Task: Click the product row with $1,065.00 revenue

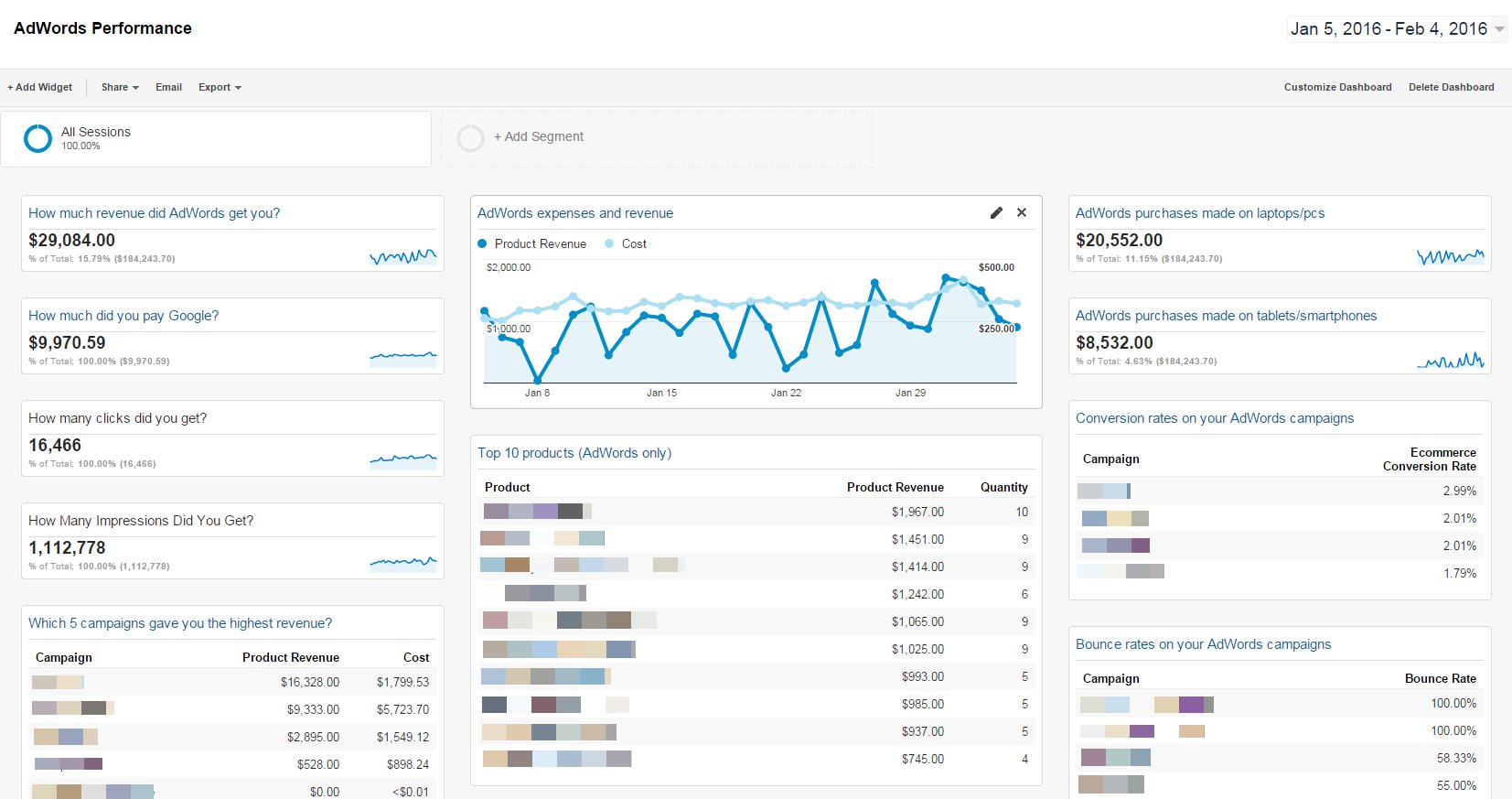Action: point(756,621)
